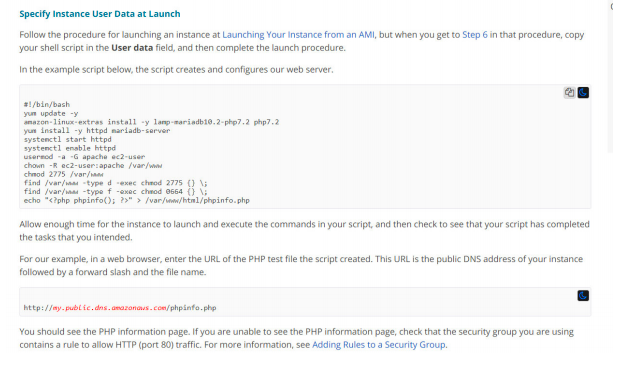Follow the Step 6 link
618x368 pixels.
(x=475, y=35)
